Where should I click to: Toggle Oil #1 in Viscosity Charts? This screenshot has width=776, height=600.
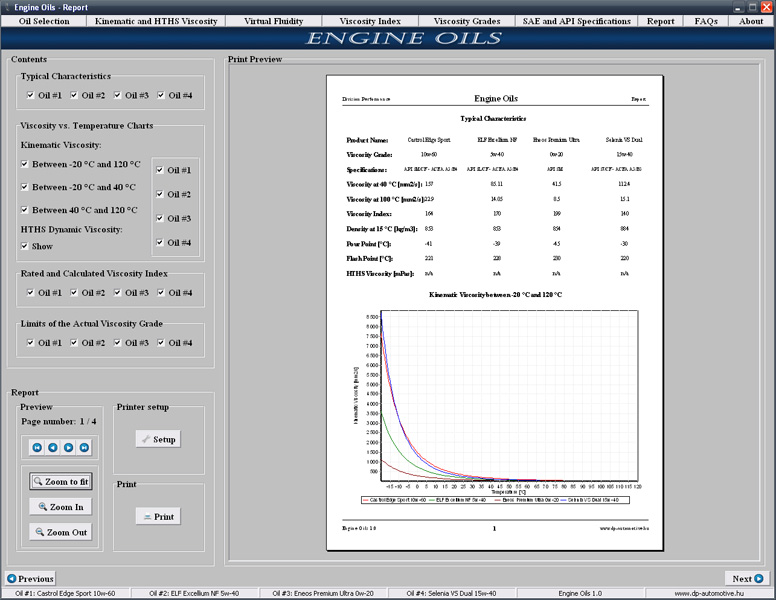160,170
